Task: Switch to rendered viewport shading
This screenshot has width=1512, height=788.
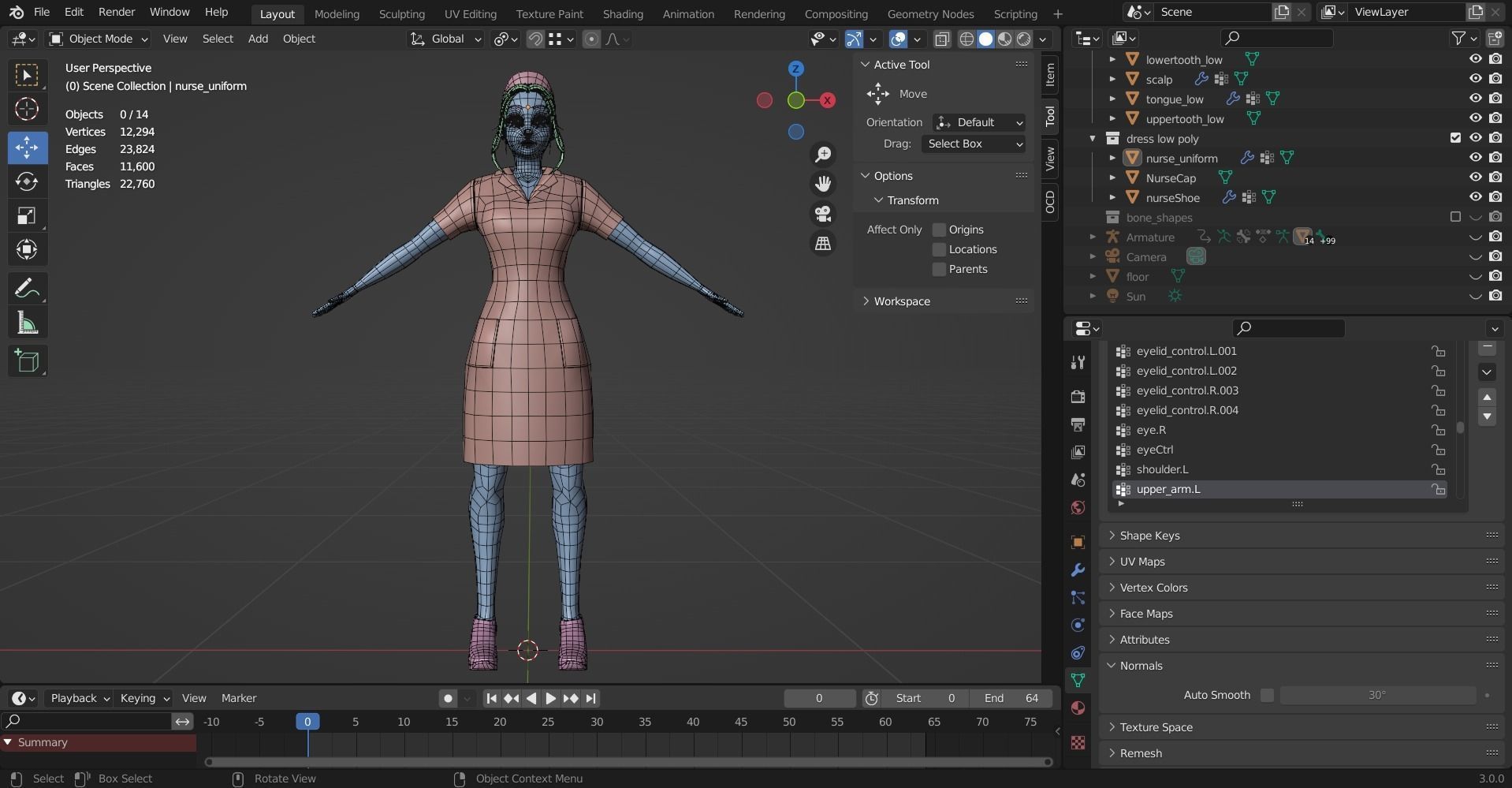Action: tap(1024, 39)
